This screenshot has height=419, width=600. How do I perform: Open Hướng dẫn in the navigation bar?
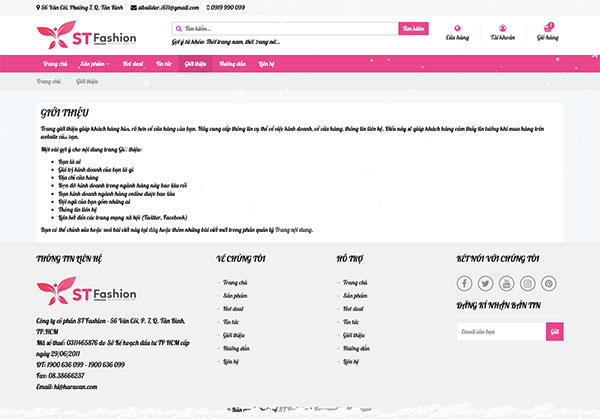pyautogui.click(x=232, y=64)
